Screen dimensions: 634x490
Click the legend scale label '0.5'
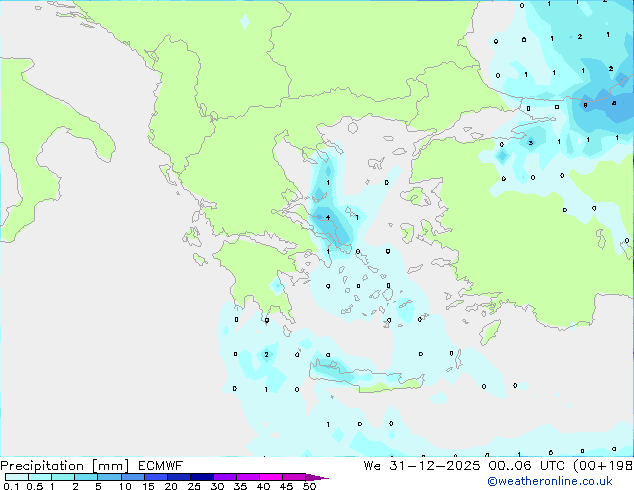click(35, 486)
